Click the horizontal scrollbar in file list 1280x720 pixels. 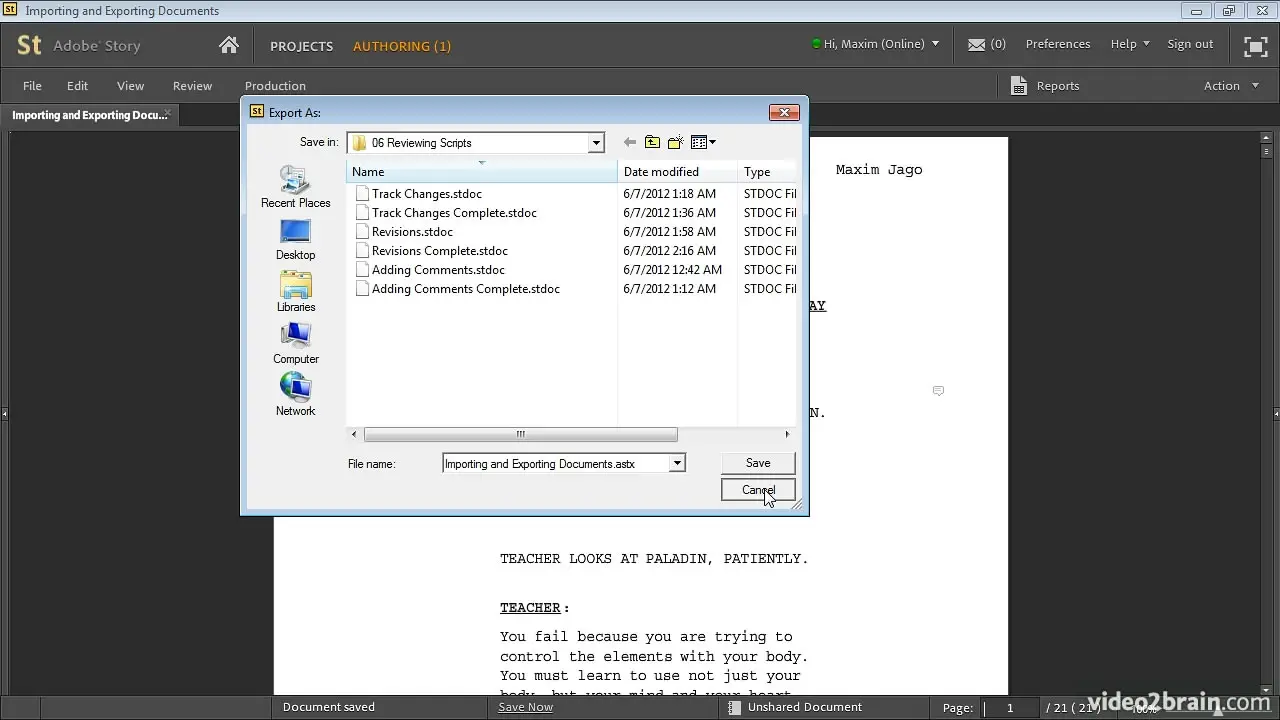tap(520, 434)
